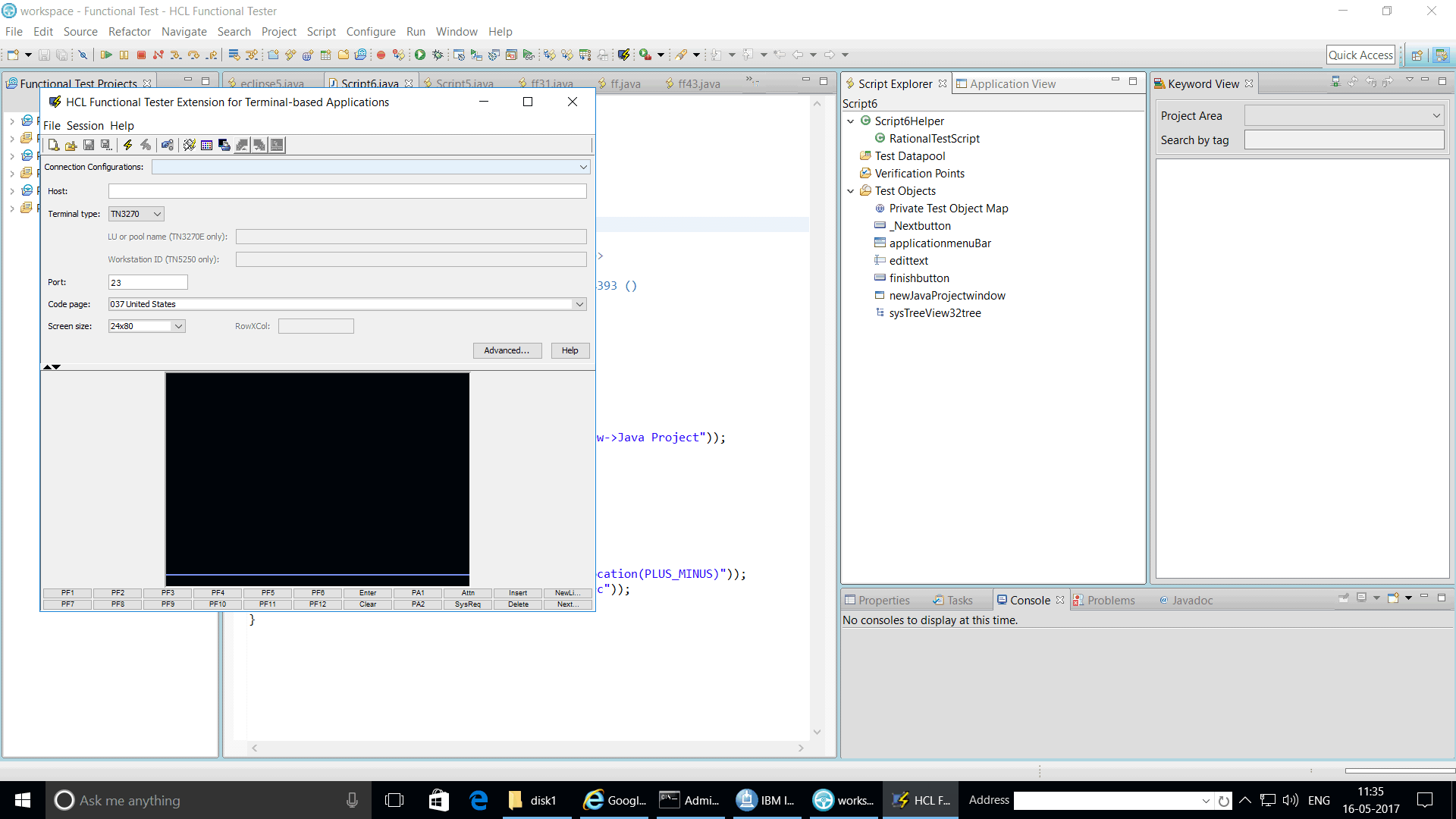Click the Advanced... button

click(x=507, y=350)
